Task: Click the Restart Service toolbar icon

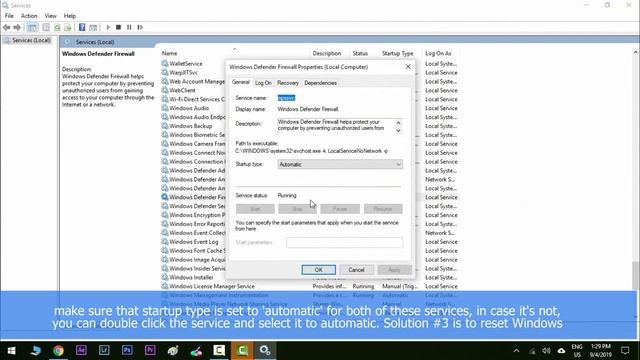Action: [140, 27]
